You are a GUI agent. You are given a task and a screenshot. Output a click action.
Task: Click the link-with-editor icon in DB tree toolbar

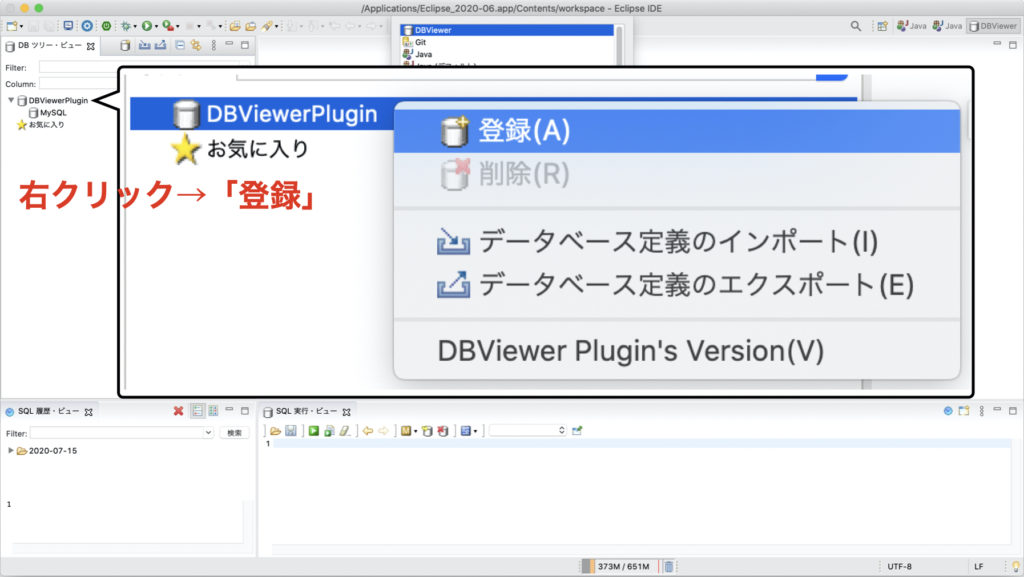tap(196, 45)
